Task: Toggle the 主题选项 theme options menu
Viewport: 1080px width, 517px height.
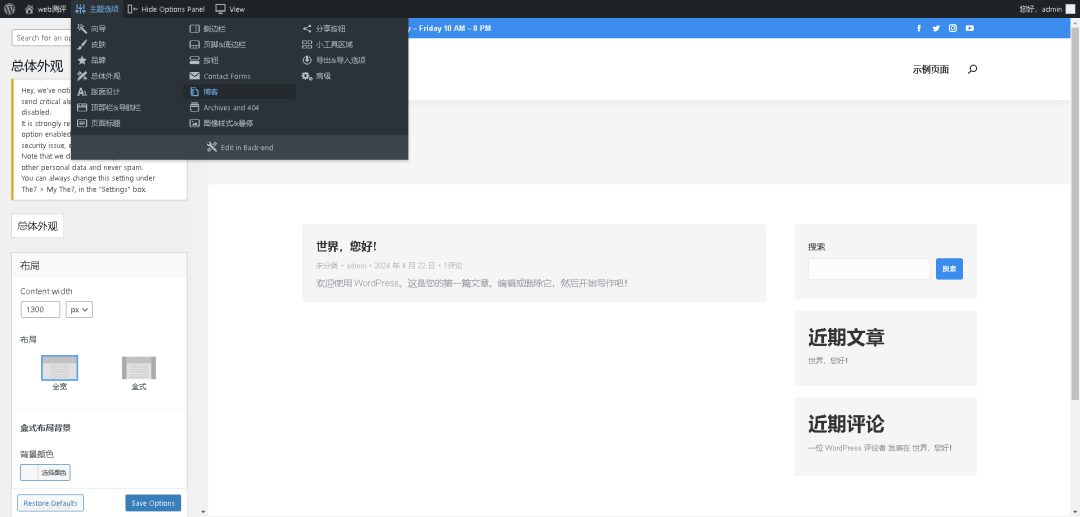Action: tap(97, 9)
